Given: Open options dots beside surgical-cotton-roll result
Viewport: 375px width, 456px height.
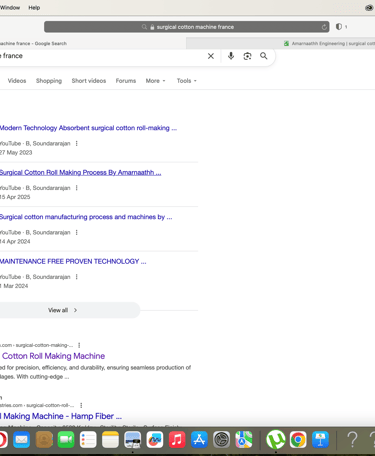Looking at the screenshot, I should pyautogui.click(x=81, y=405).
